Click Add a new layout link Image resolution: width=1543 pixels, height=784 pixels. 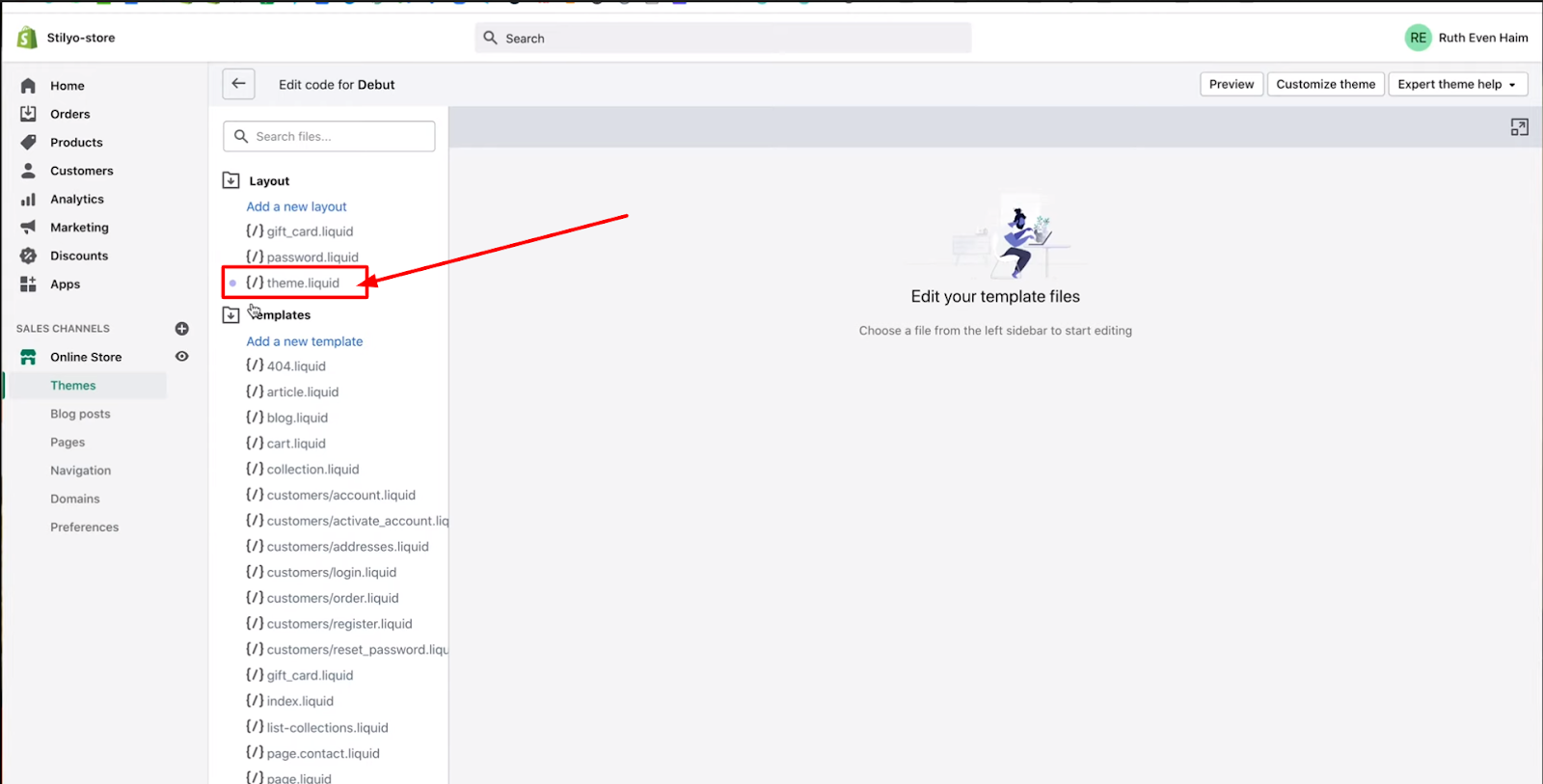(x=296, y=206)
